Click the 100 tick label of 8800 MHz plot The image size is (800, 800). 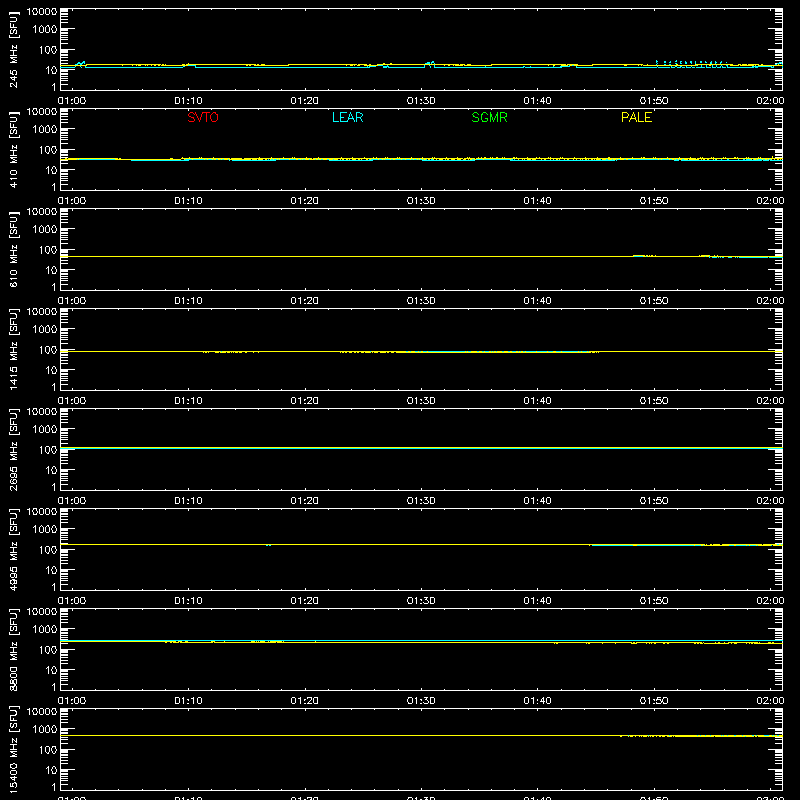click(48, 649)
